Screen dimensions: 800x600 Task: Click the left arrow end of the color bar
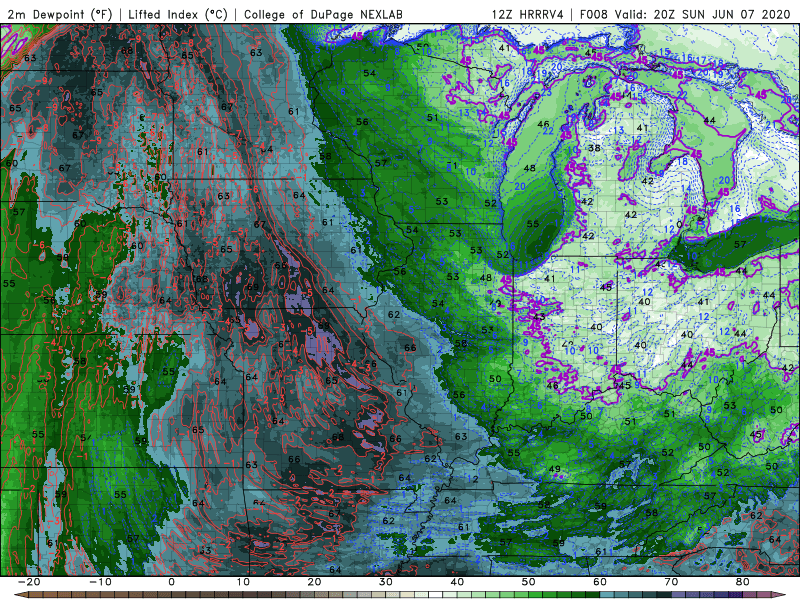[x=20, y=595]
